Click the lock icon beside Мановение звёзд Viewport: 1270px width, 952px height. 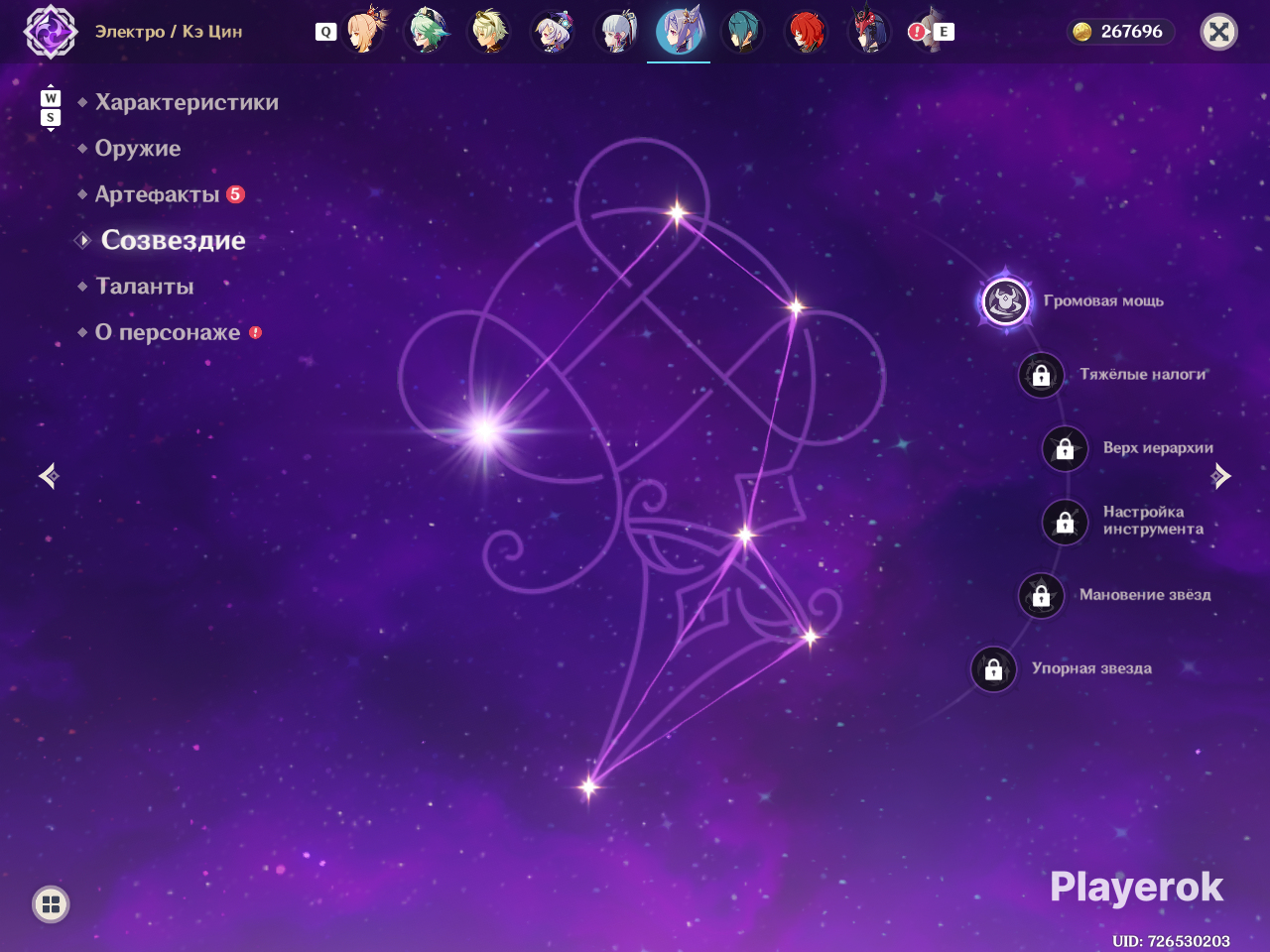click(1041, 595)
